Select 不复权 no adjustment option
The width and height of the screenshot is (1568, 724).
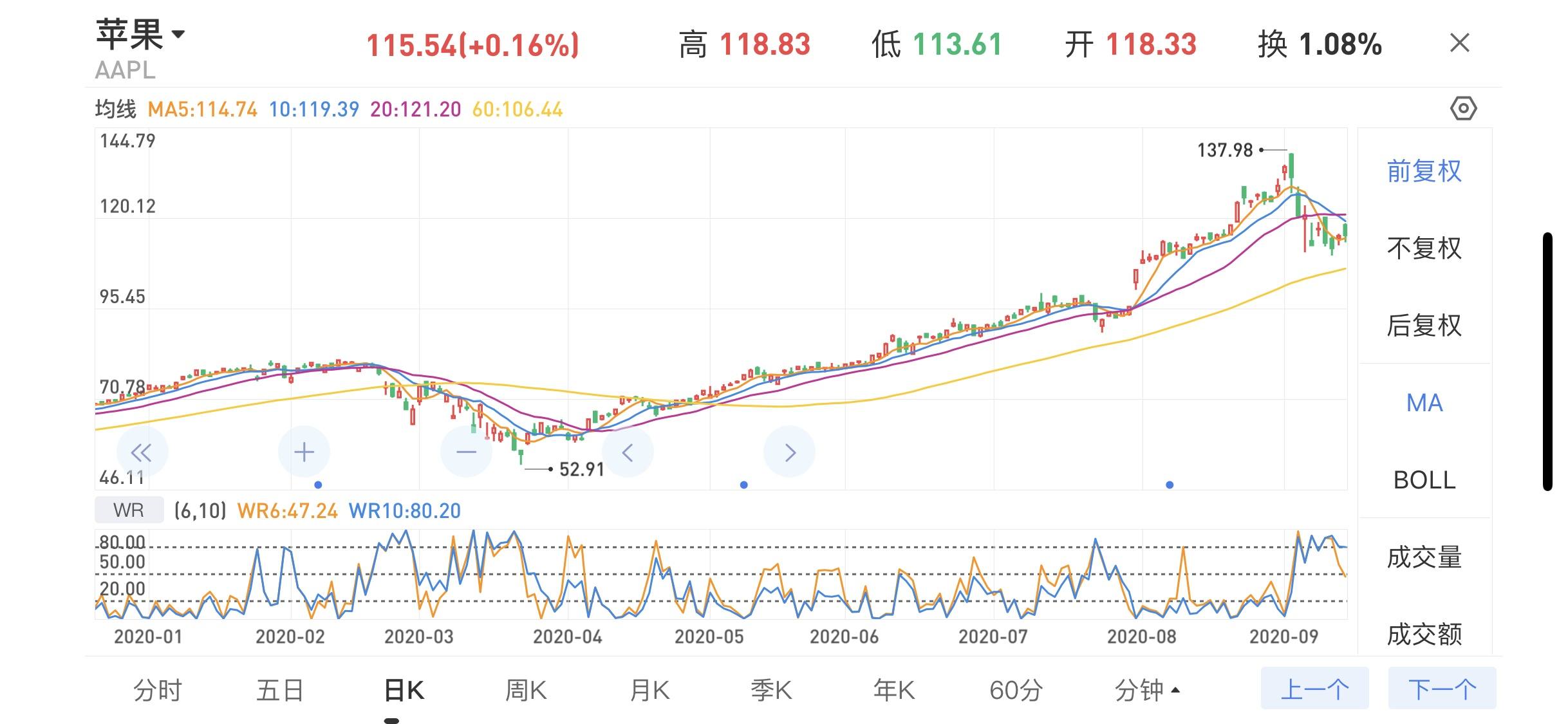coord(1424,248)
